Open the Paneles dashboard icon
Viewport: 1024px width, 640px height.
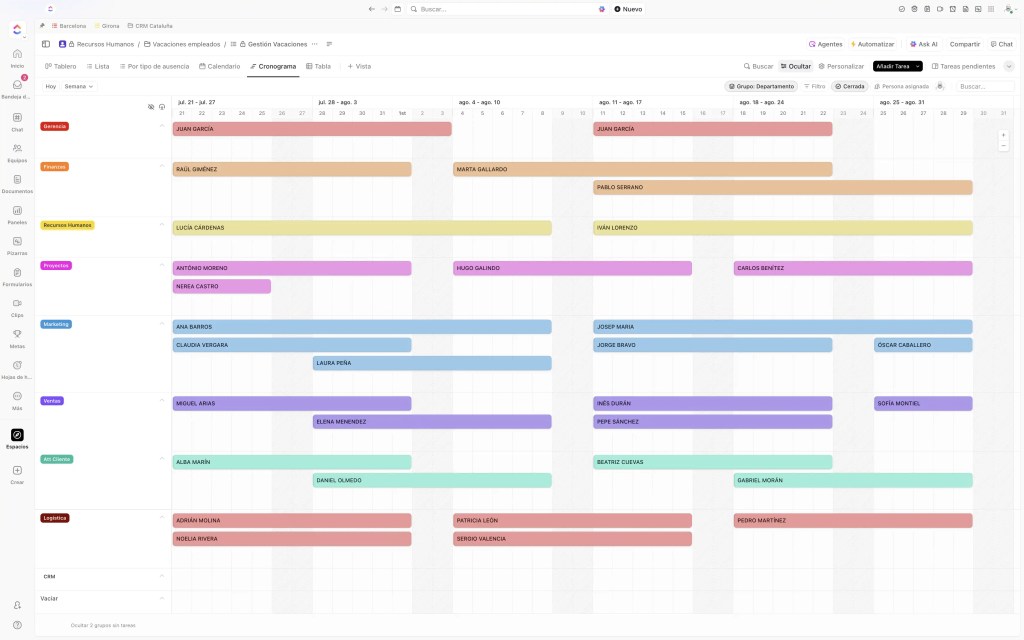(17, 211)
